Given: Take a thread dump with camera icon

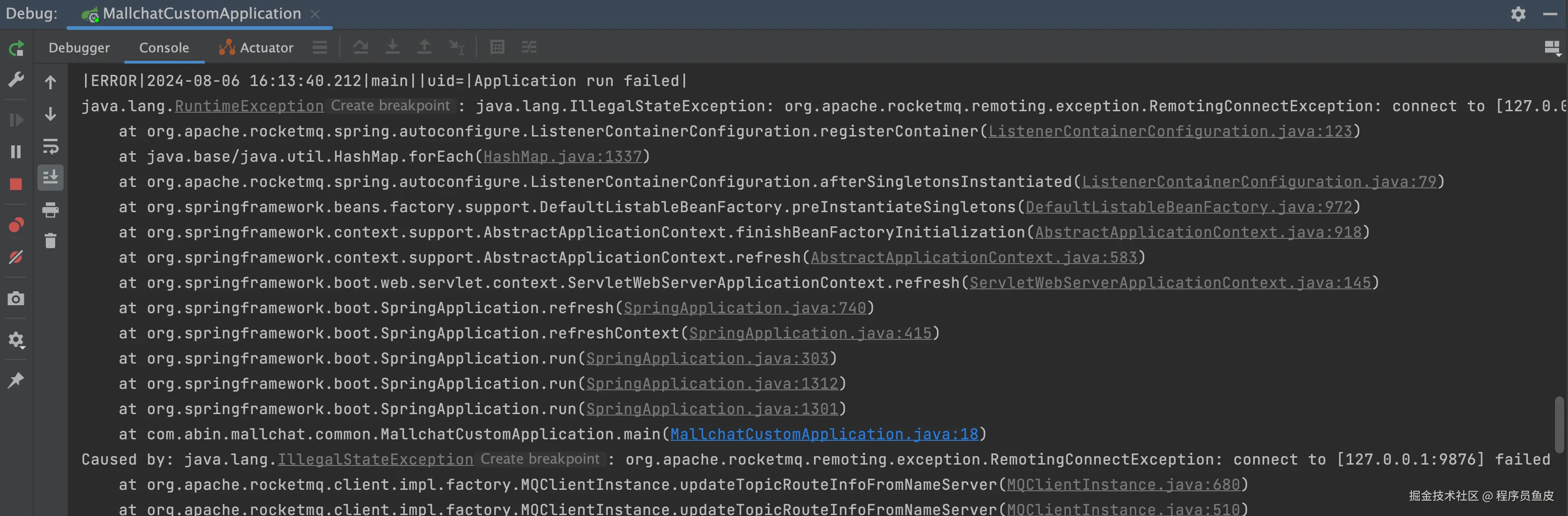Looking at the screenshot, I should click(16, 298).
